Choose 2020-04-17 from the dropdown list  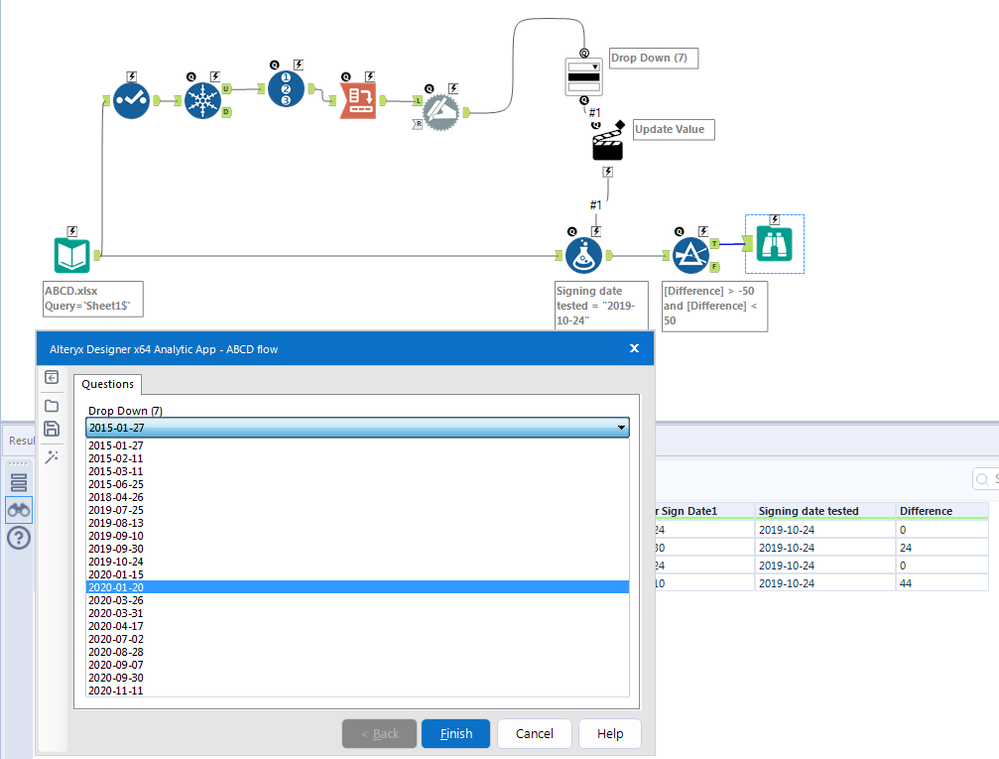(x=357, y=626)
